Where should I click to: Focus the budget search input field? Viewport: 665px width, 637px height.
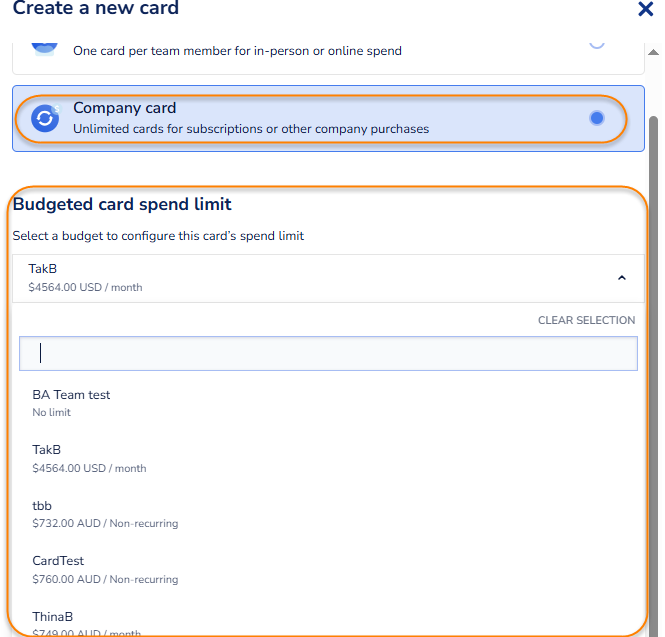pyautogui.click(x=328, y=353)
